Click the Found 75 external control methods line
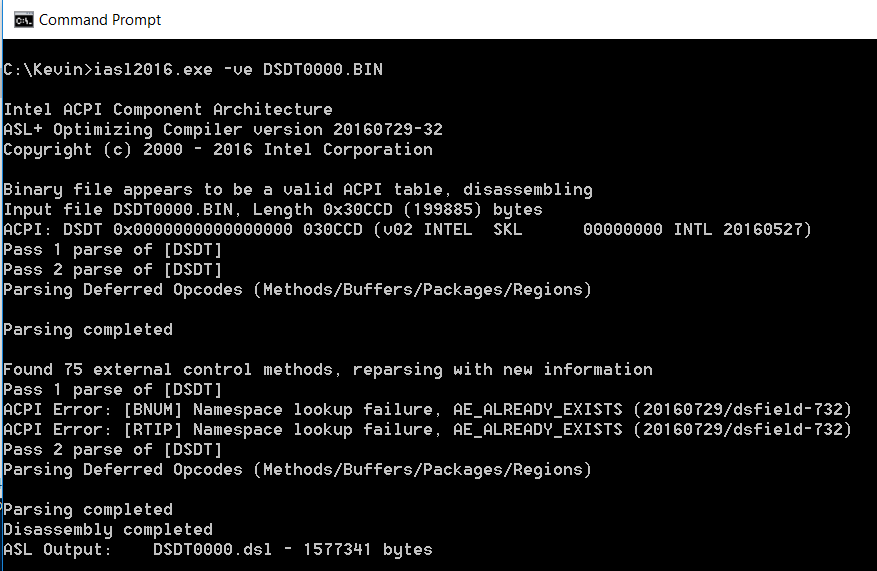The image size is (877, 571). point(328,370)
